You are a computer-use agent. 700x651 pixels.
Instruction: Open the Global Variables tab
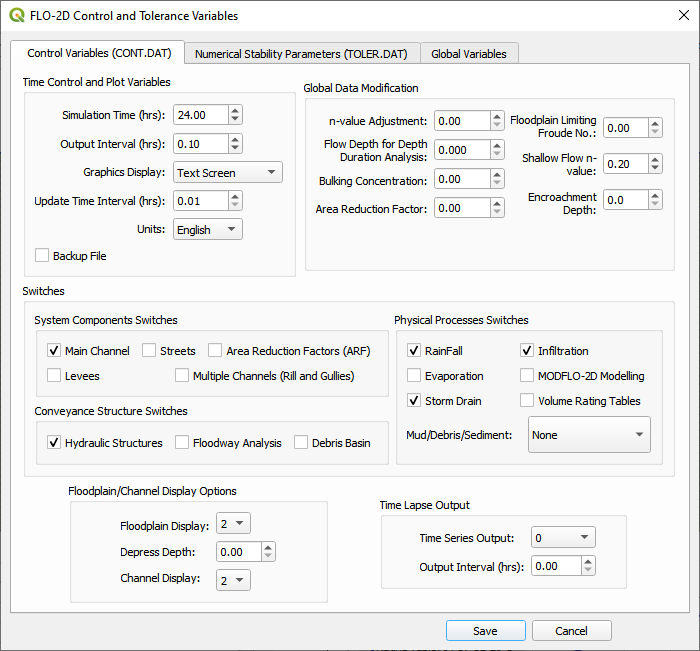click(x=469, y=54)
